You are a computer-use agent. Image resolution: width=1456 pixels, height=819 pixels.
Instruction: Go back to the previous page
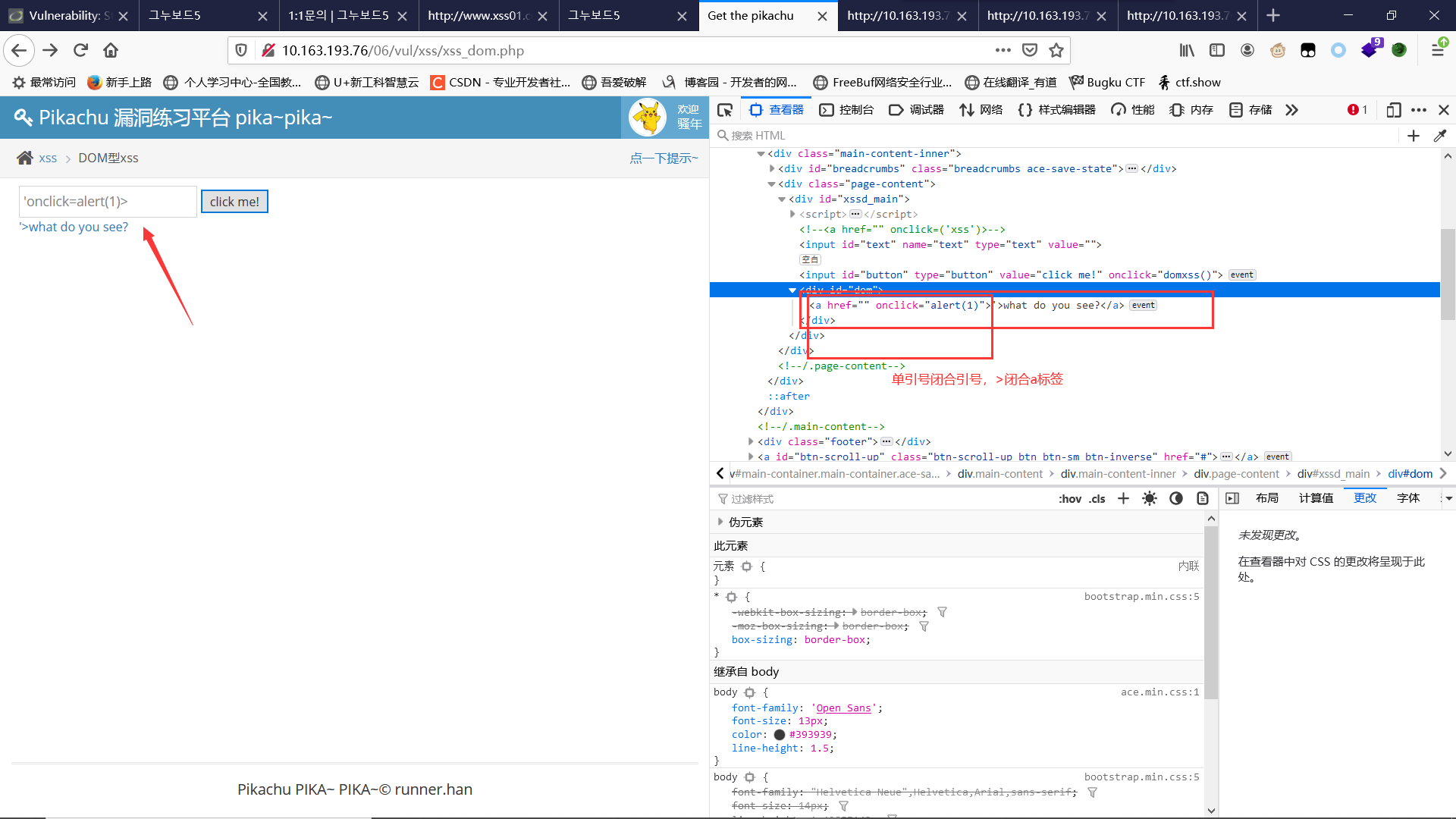(x=19, y=50)
